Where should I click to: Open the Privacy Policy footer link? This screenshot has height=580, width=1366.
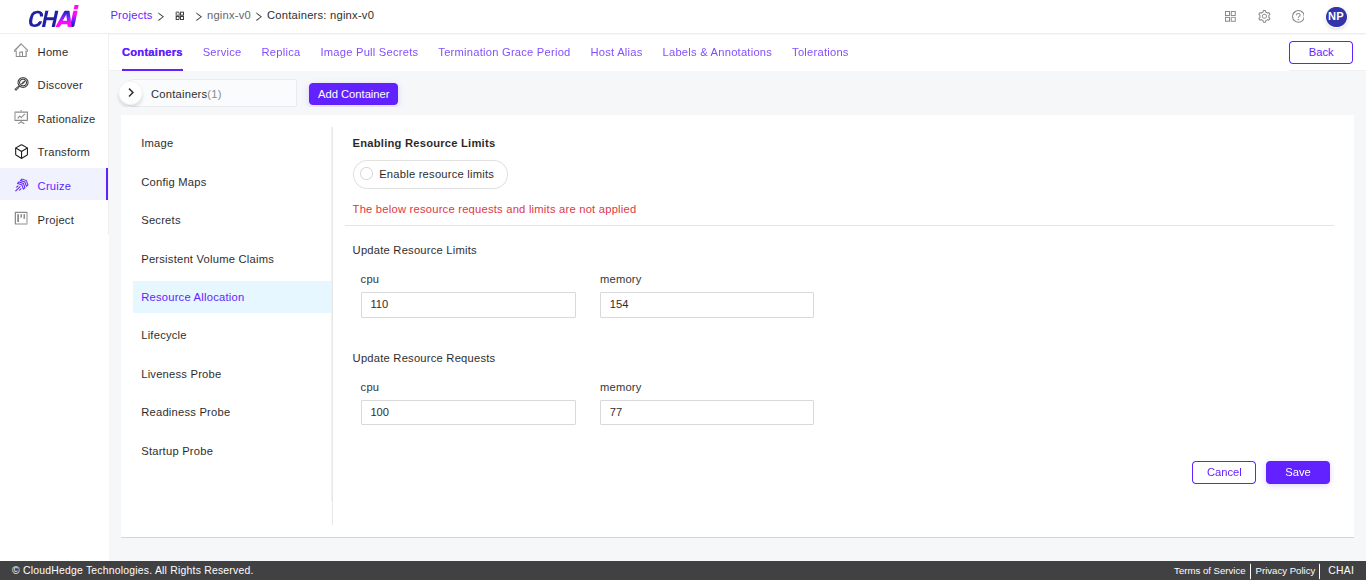coord(1285,571)
